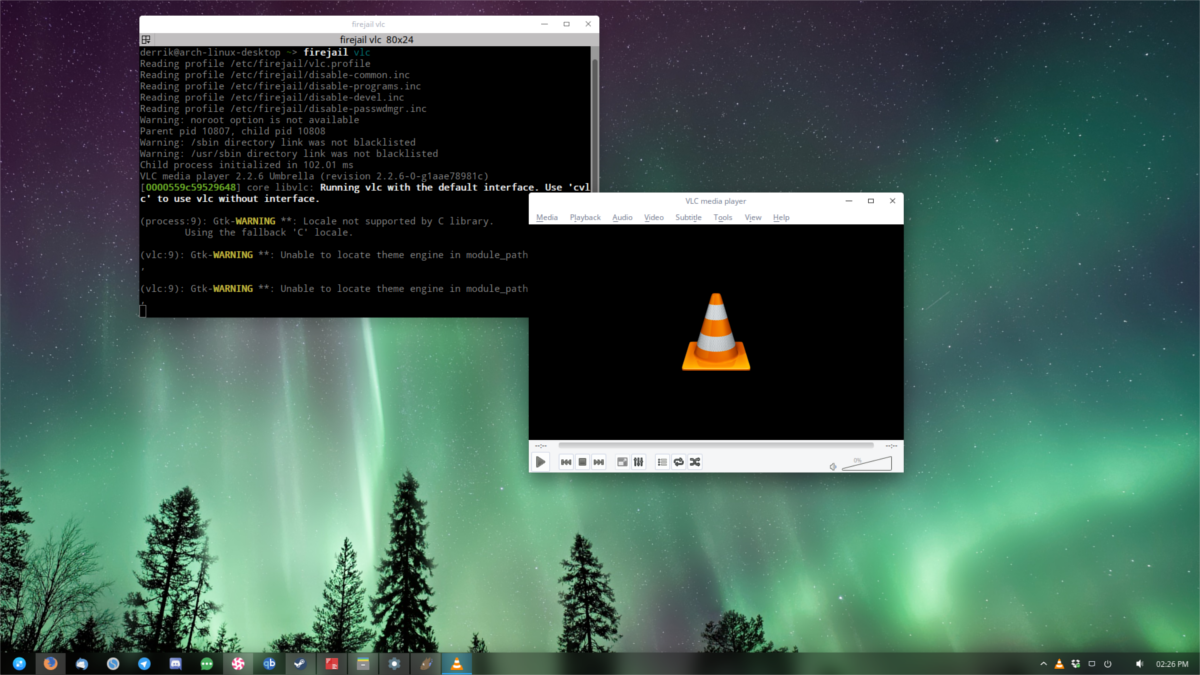Click 'Parent pid 10807, child pid 10808' line

232,131
